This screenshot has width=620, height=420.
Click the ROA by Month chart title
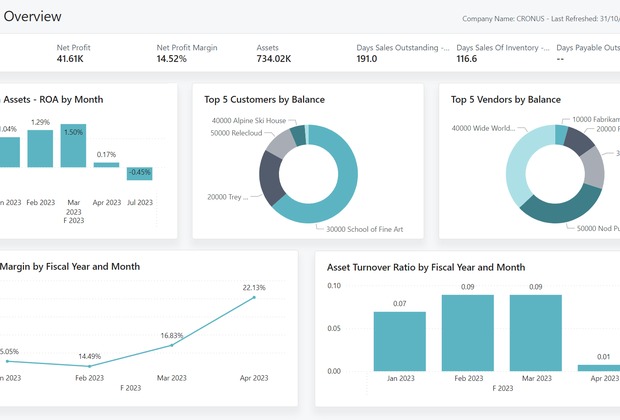[x=52, y=99]
